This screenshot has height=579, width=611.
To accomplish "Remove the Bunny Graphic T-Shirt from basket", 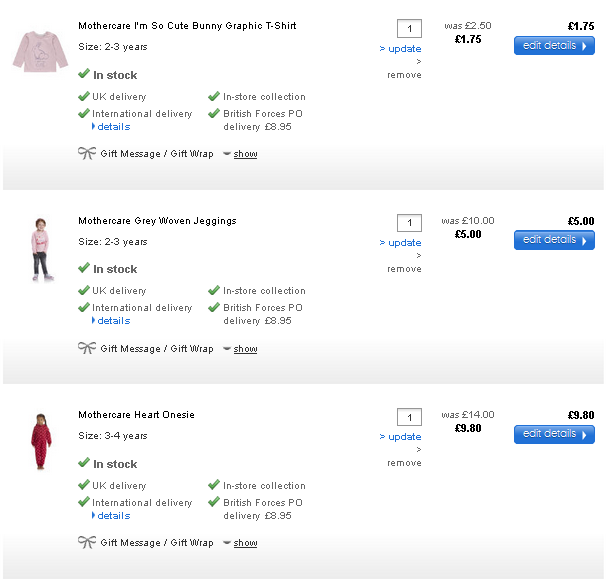I will point(404,75).
